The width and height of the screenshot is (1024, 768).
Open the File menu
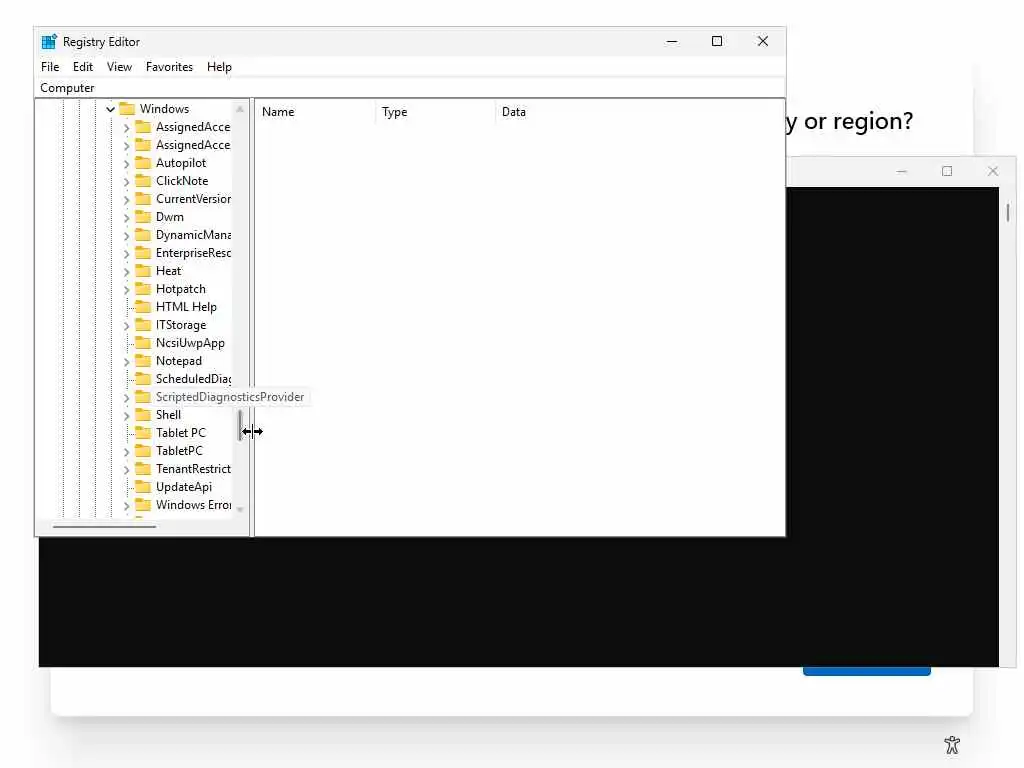(x=50, y=67)
